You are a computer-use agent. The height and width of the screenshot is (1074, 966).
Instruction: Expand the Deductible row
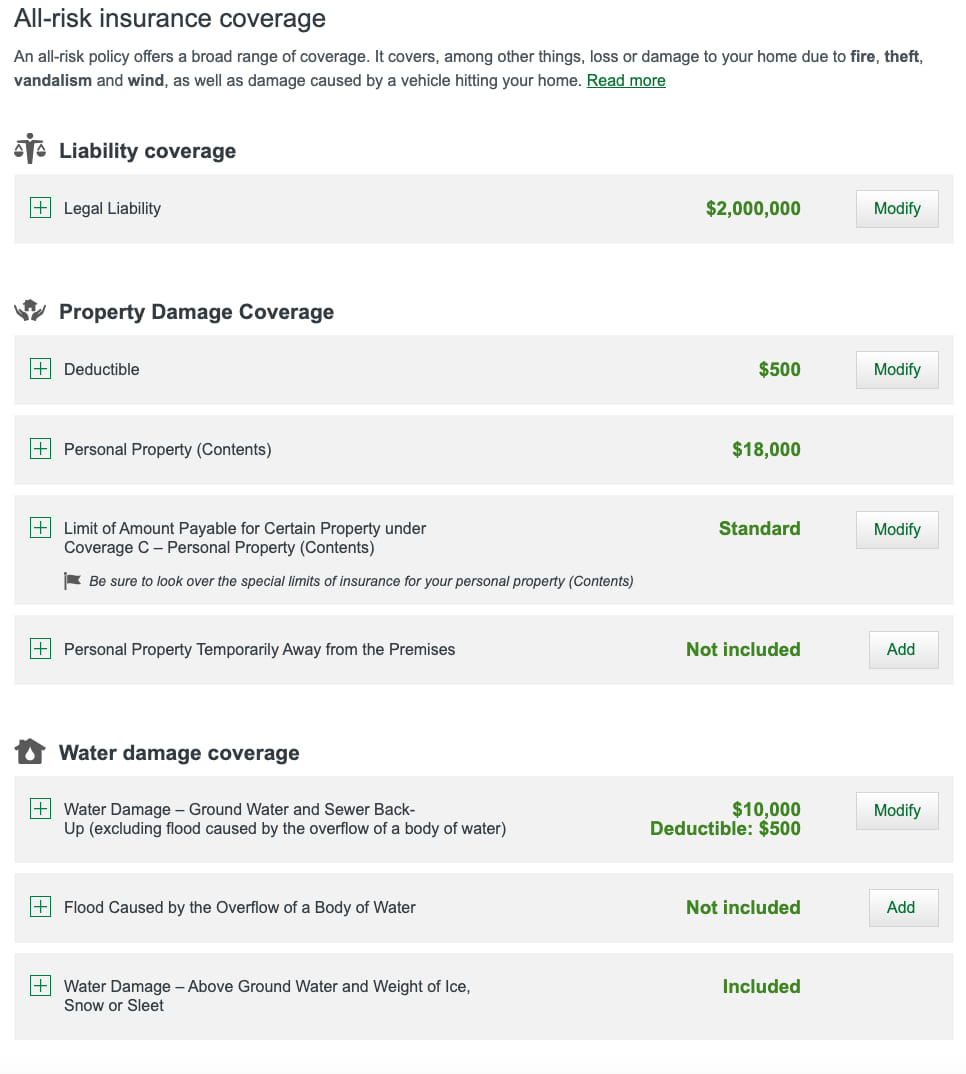click(40, 369)
